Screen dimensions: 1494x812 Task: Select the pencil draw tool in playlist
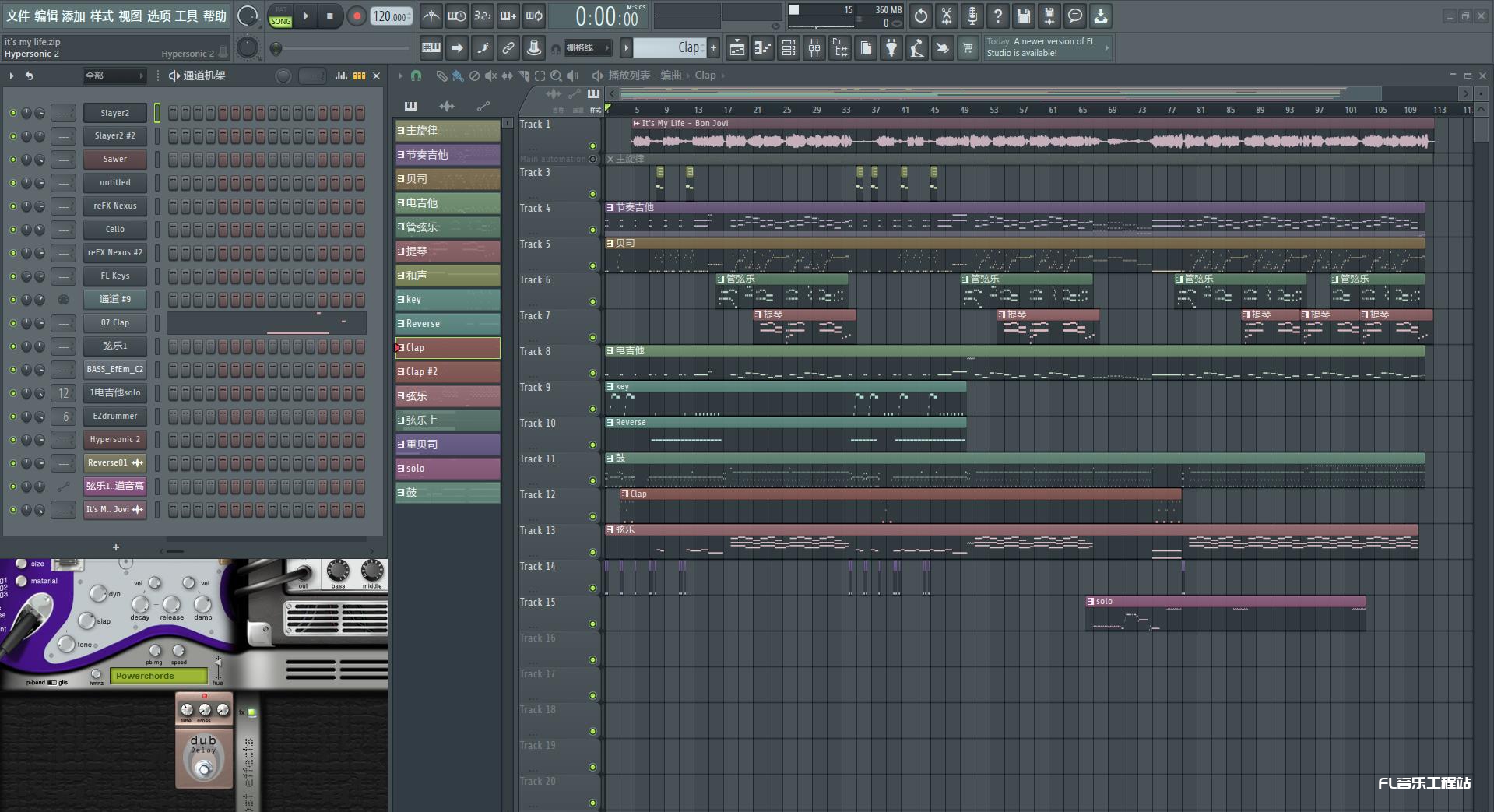pyautogui.click(x=441, y=76)
